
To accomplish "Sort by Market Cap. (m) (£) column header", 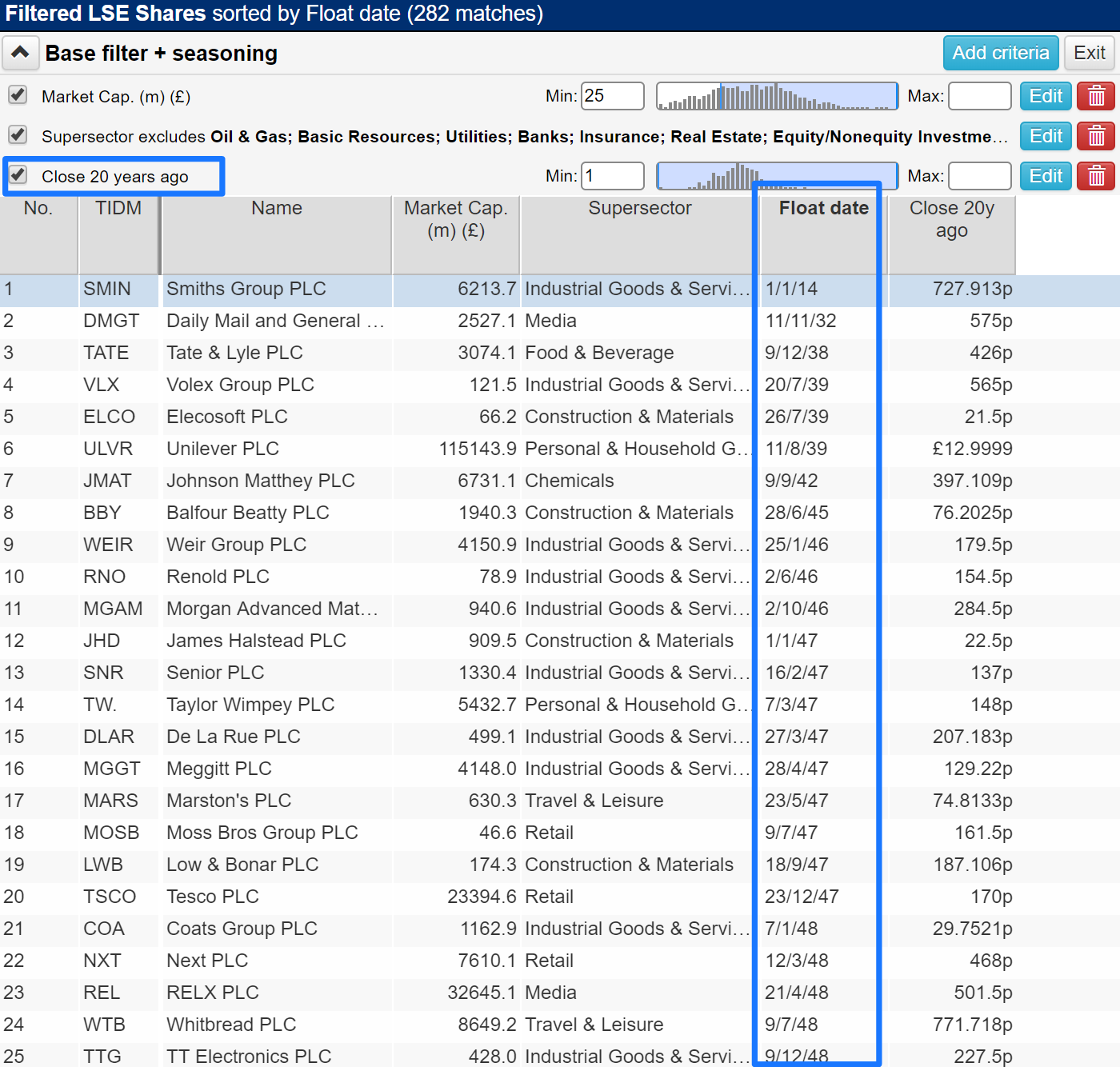I will 456,234.
